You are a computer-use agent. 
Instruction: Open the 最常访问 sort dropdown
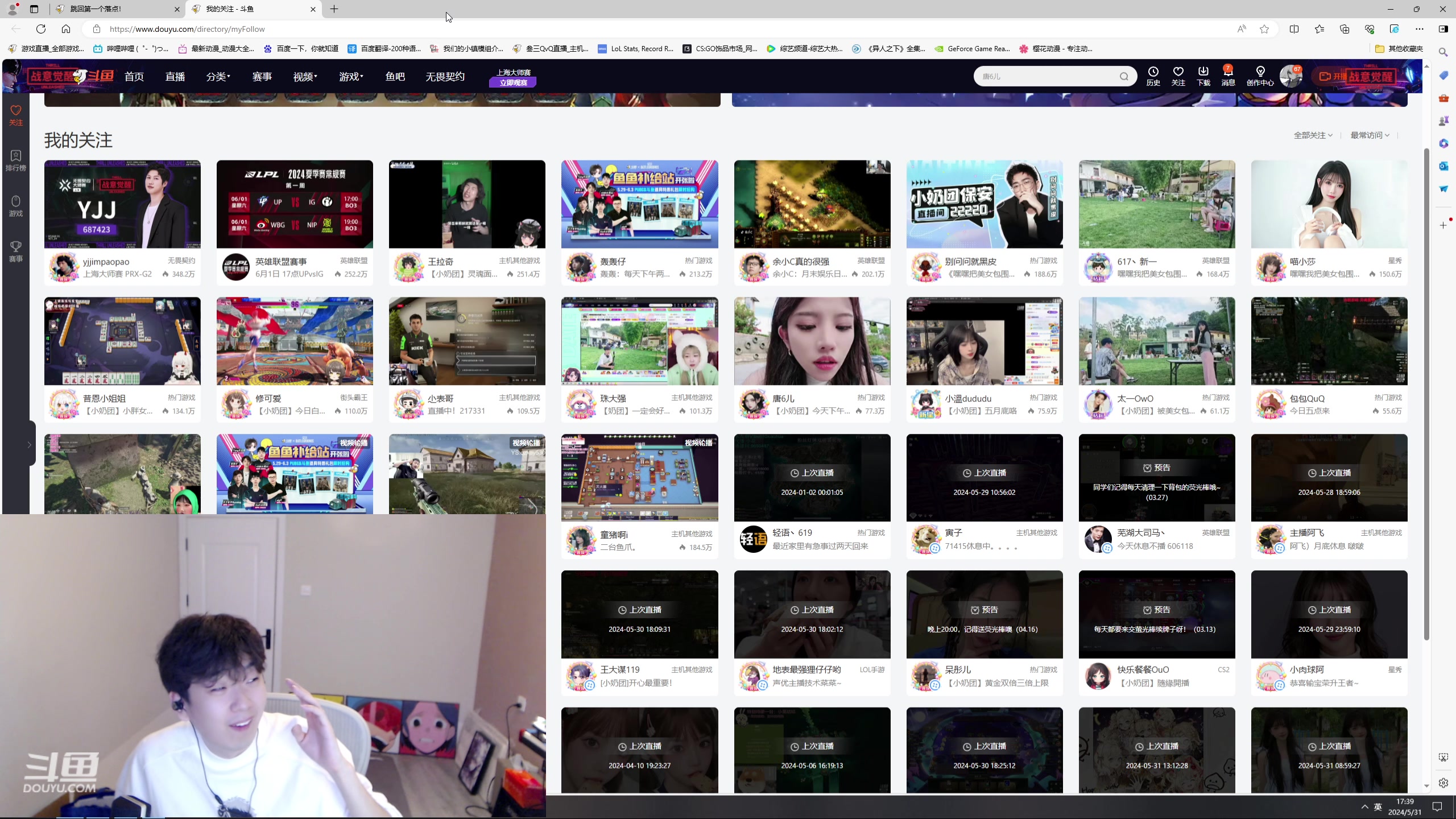1370,135
